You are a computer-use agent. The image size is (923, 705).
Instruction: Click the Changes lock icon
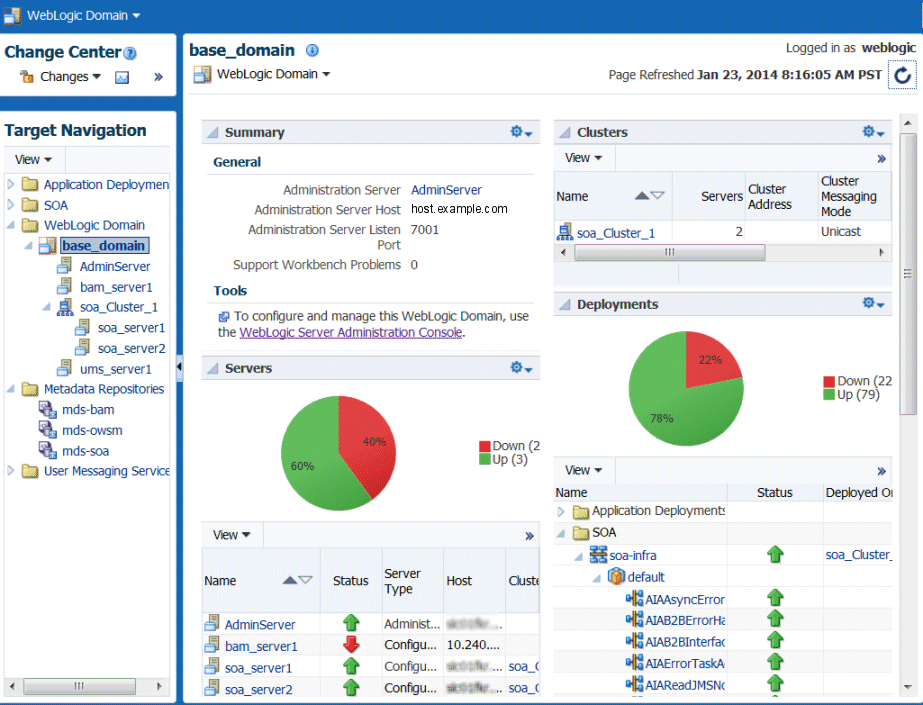click(26, 77)
